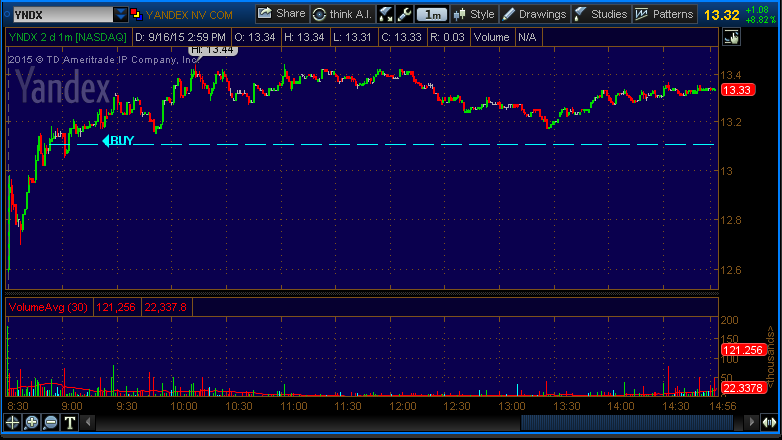This screenshot has height=440, width=782.
Task: Click the quick time frames icon
Action: pyautogui.click(x=386, y=14)
